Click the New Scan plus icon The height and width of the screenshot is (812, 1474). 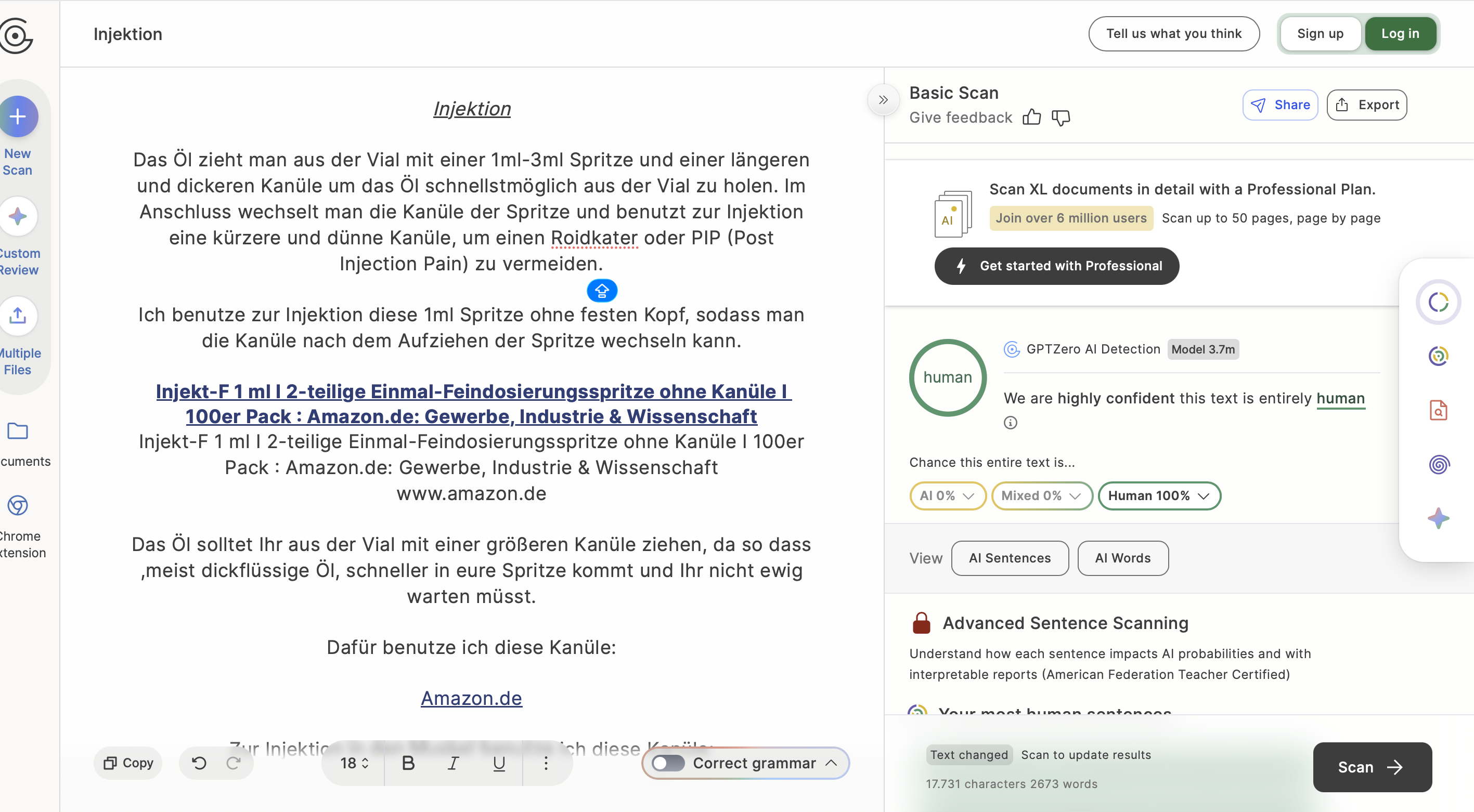(x=18, y=116)
